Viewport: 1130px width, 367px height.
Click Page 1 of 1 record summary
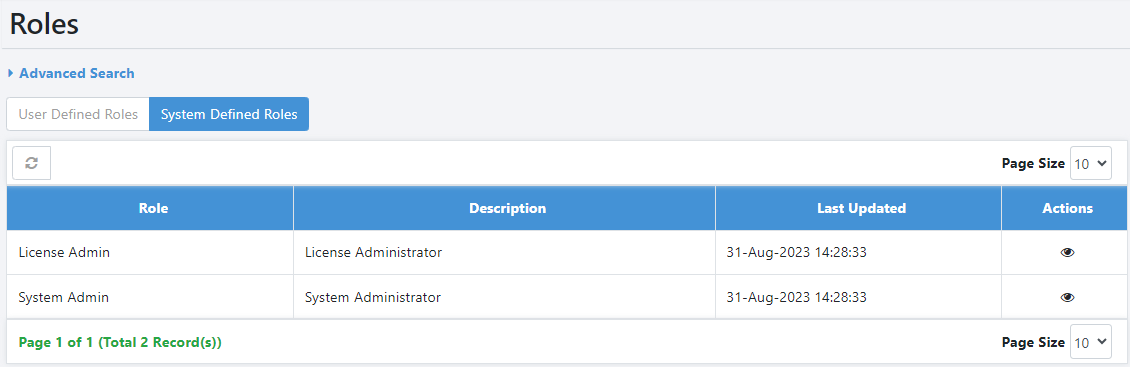120,342
